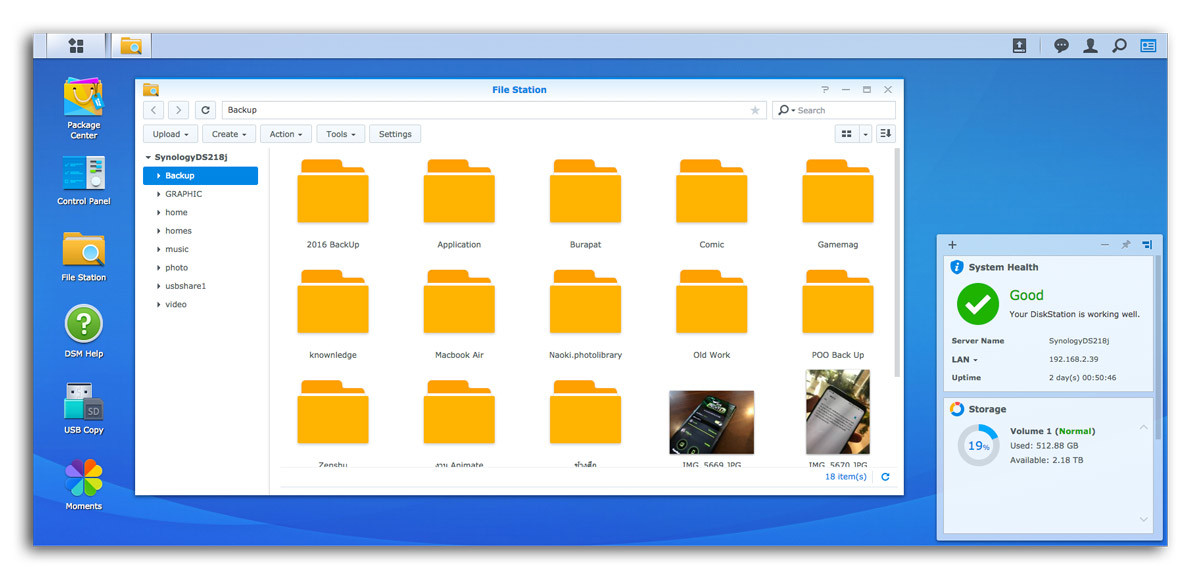
Task: Click the Backup path address field
Action: tap(494, 110)
